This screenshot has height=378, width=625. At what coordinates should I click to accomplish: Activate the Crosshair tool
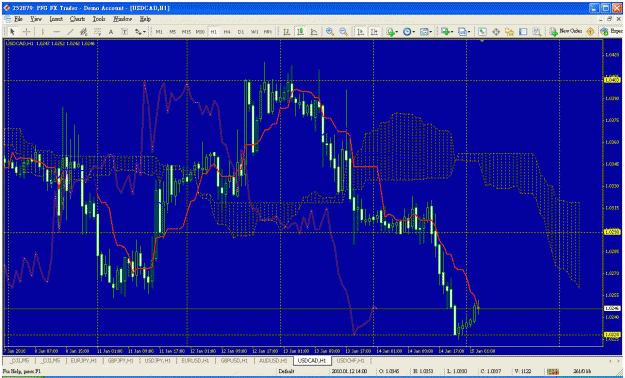[26, 32]
